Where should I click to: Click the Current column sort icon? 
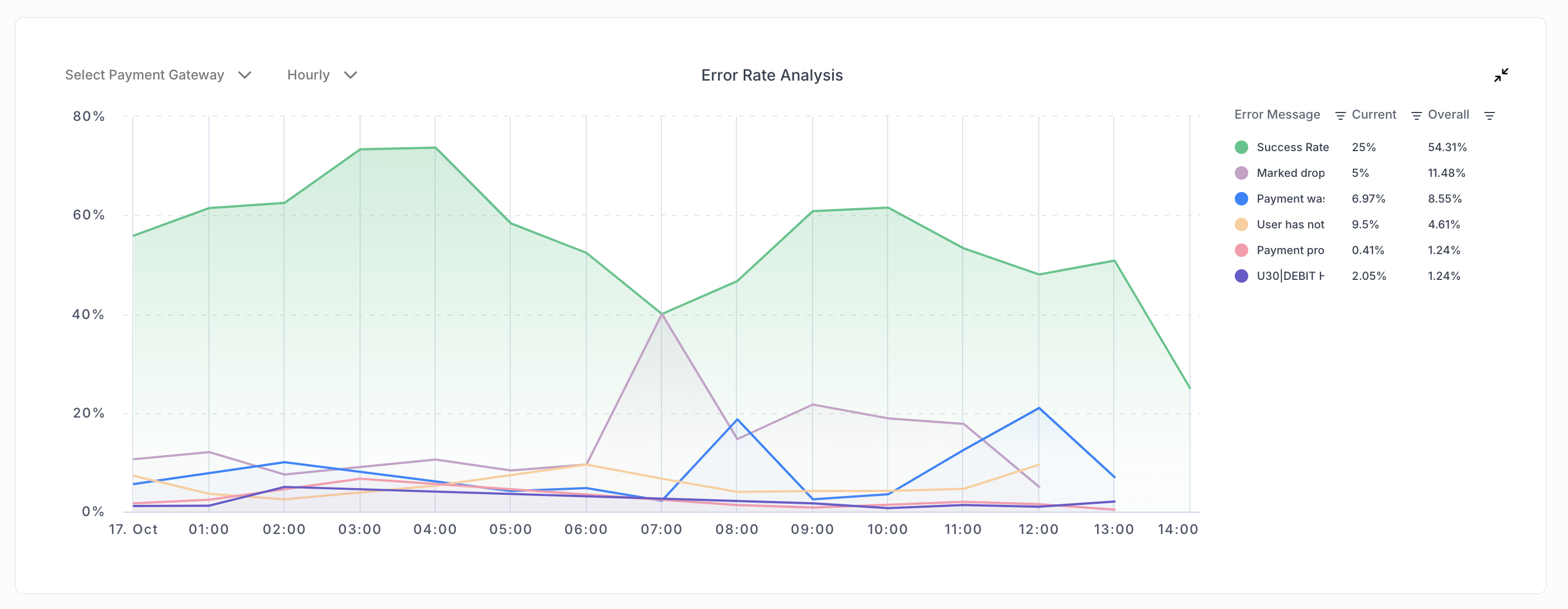click(1416, 116)
